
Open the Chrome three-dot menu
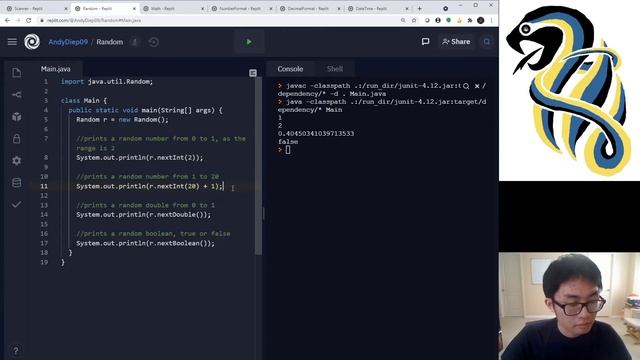click(491, 20)
